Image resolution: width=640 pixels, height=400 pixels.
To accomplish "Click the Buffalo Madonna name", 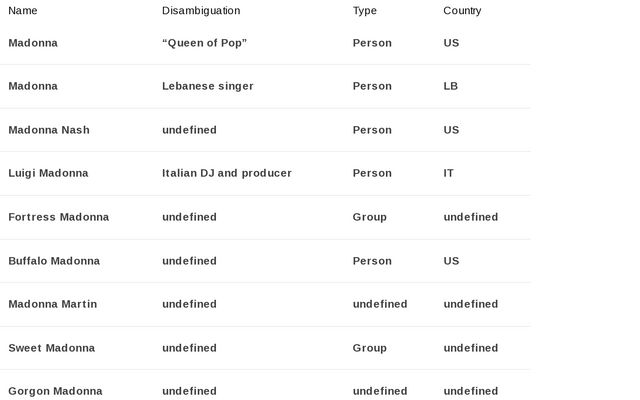I will [54, 261].
